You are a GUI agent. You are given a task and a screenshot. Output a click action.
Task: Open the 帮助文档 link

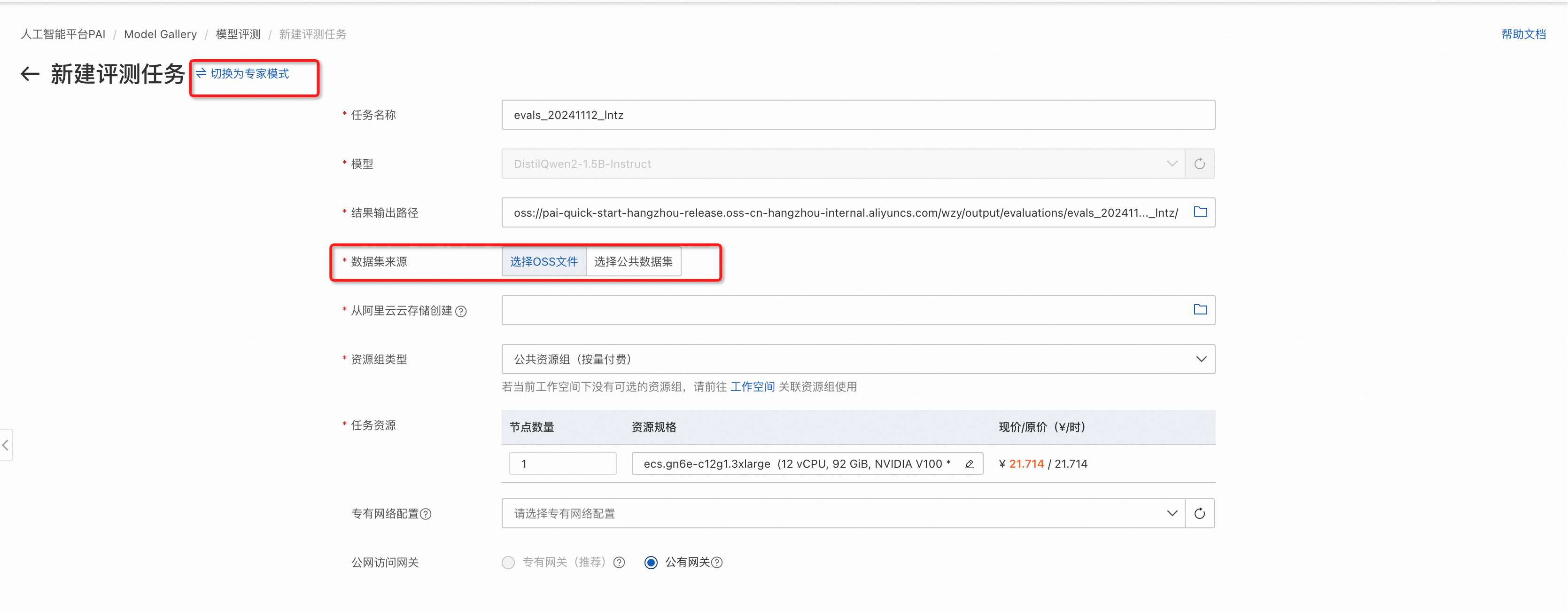pyautogui.click(x=1523, y=34)
